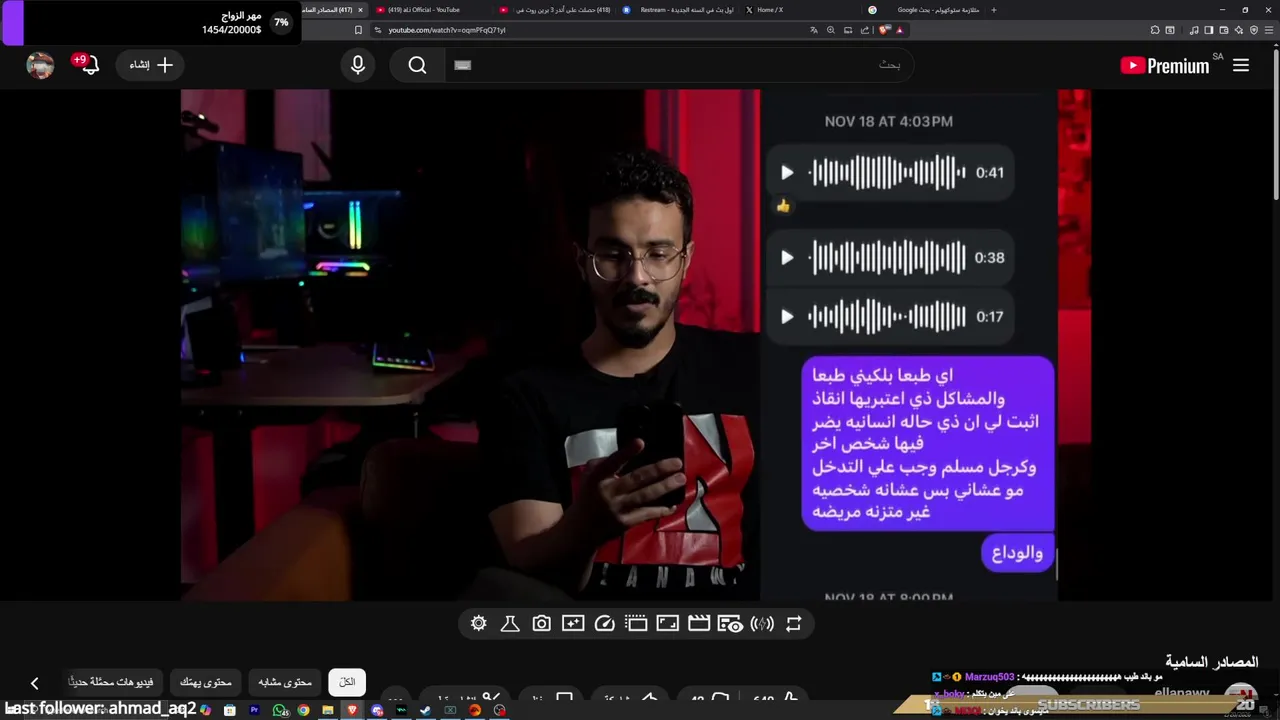Click the share icon in address bar
This screenshot has height=720, width=1280.
tap(865, 30)
